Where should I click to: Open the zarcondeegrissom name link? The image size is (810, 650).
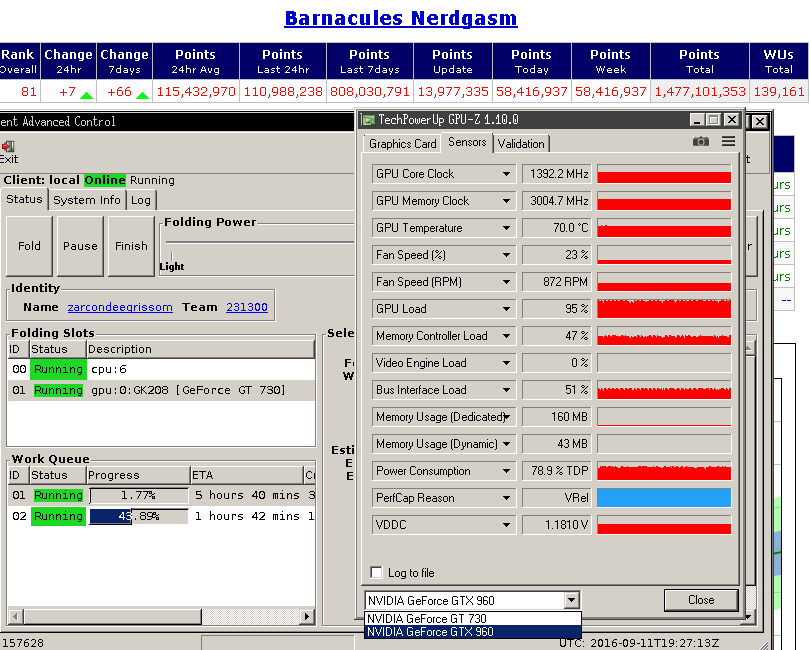click(120, 307)
